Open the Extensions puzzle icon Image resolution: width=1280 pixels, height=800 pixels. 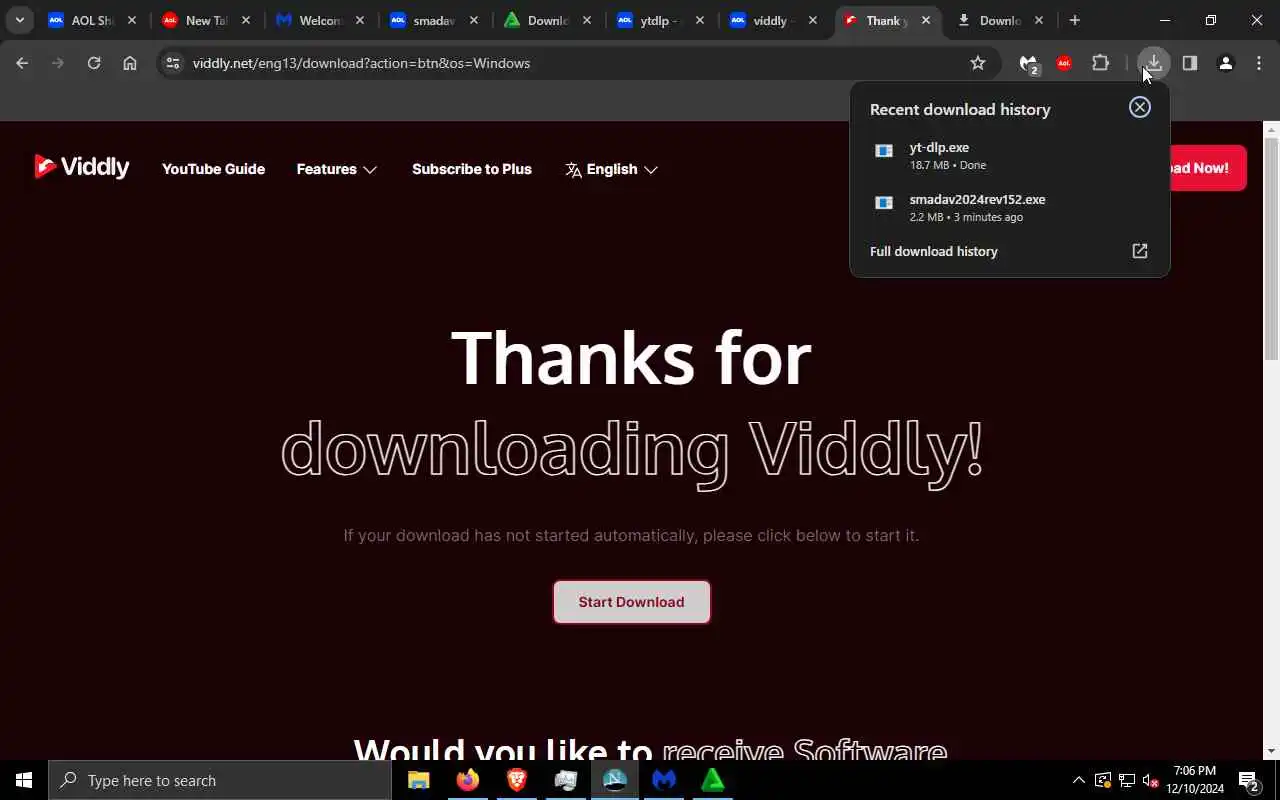(1101, 63)
